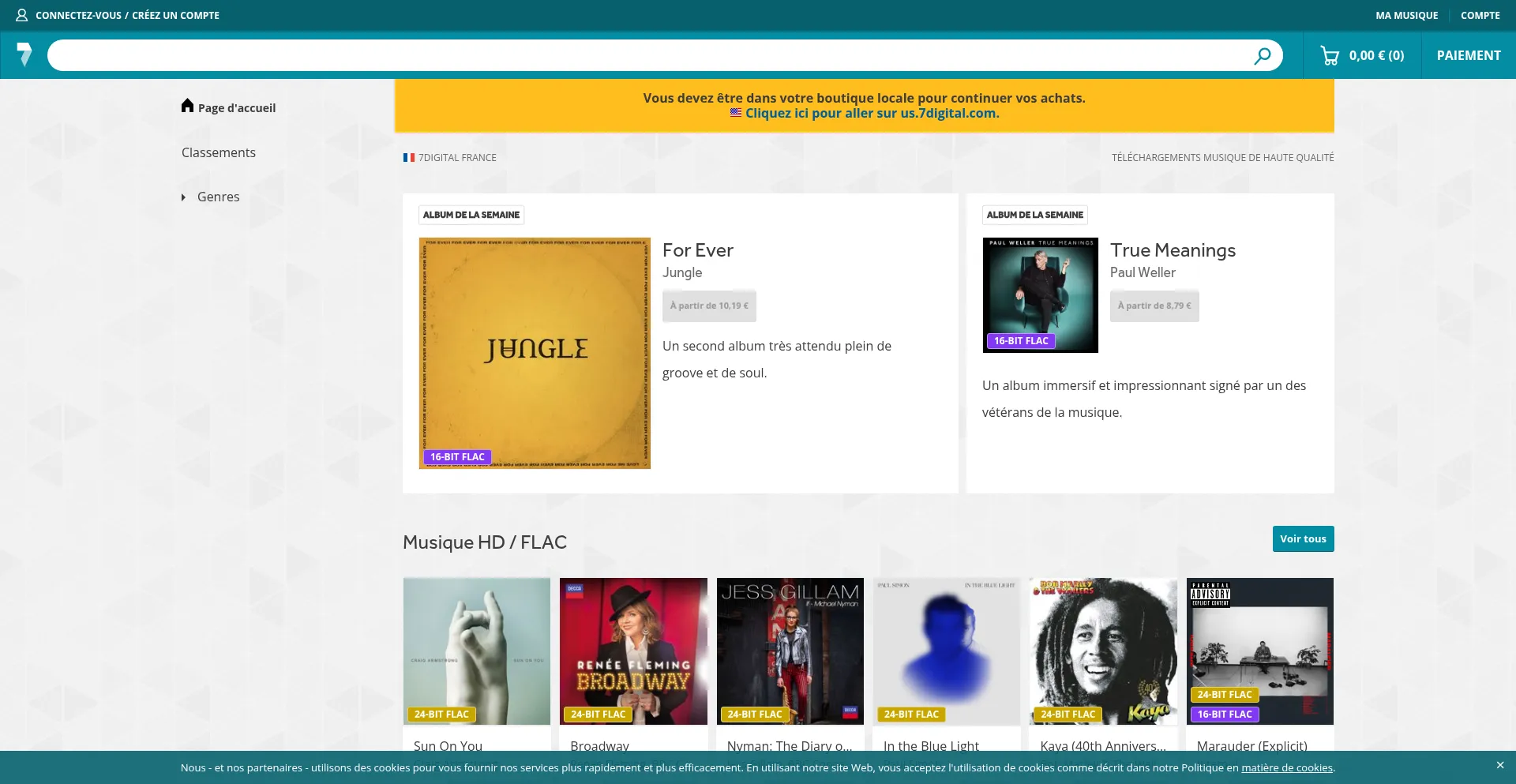Click the 7digital logo icon
Image resolution: width=1516 pixels, height=784 pixels.
24,54
